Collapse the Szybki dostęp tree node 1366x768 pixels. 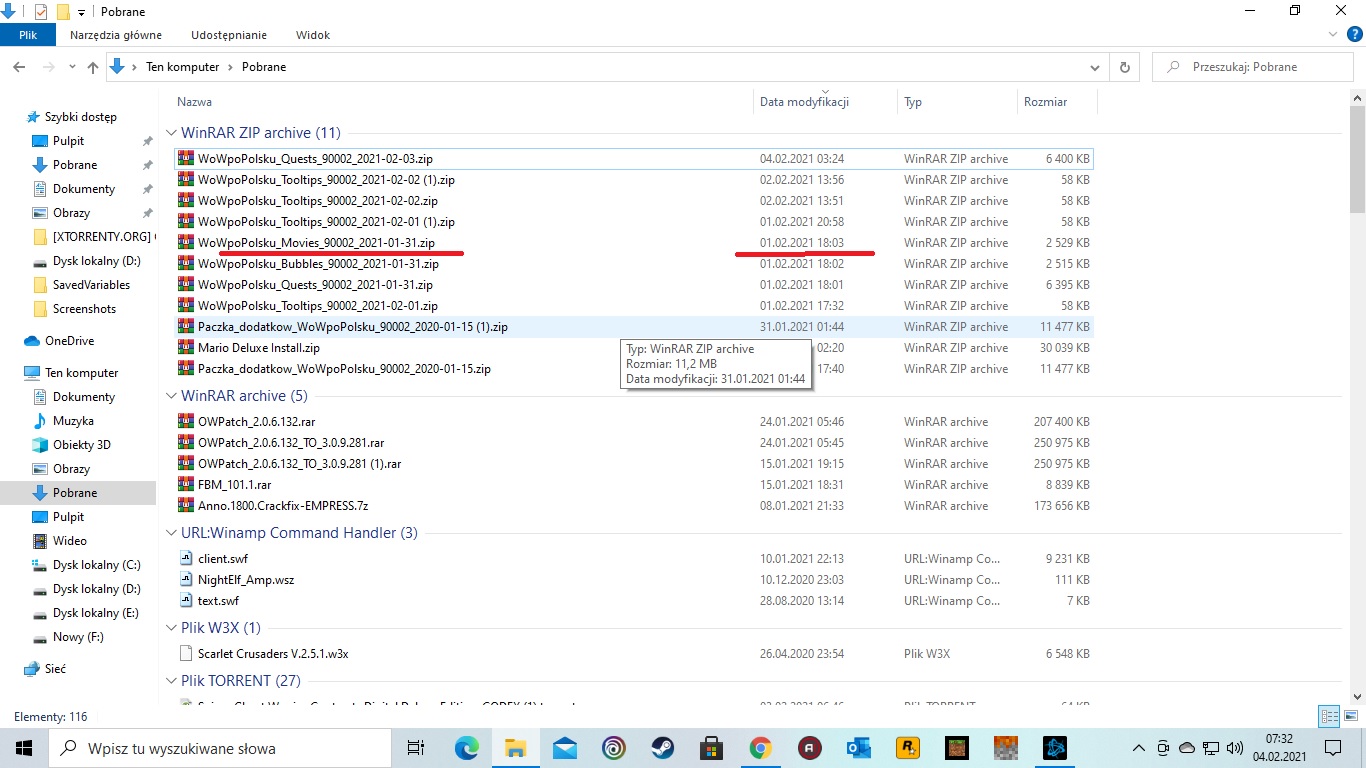[x=14, y=117]
